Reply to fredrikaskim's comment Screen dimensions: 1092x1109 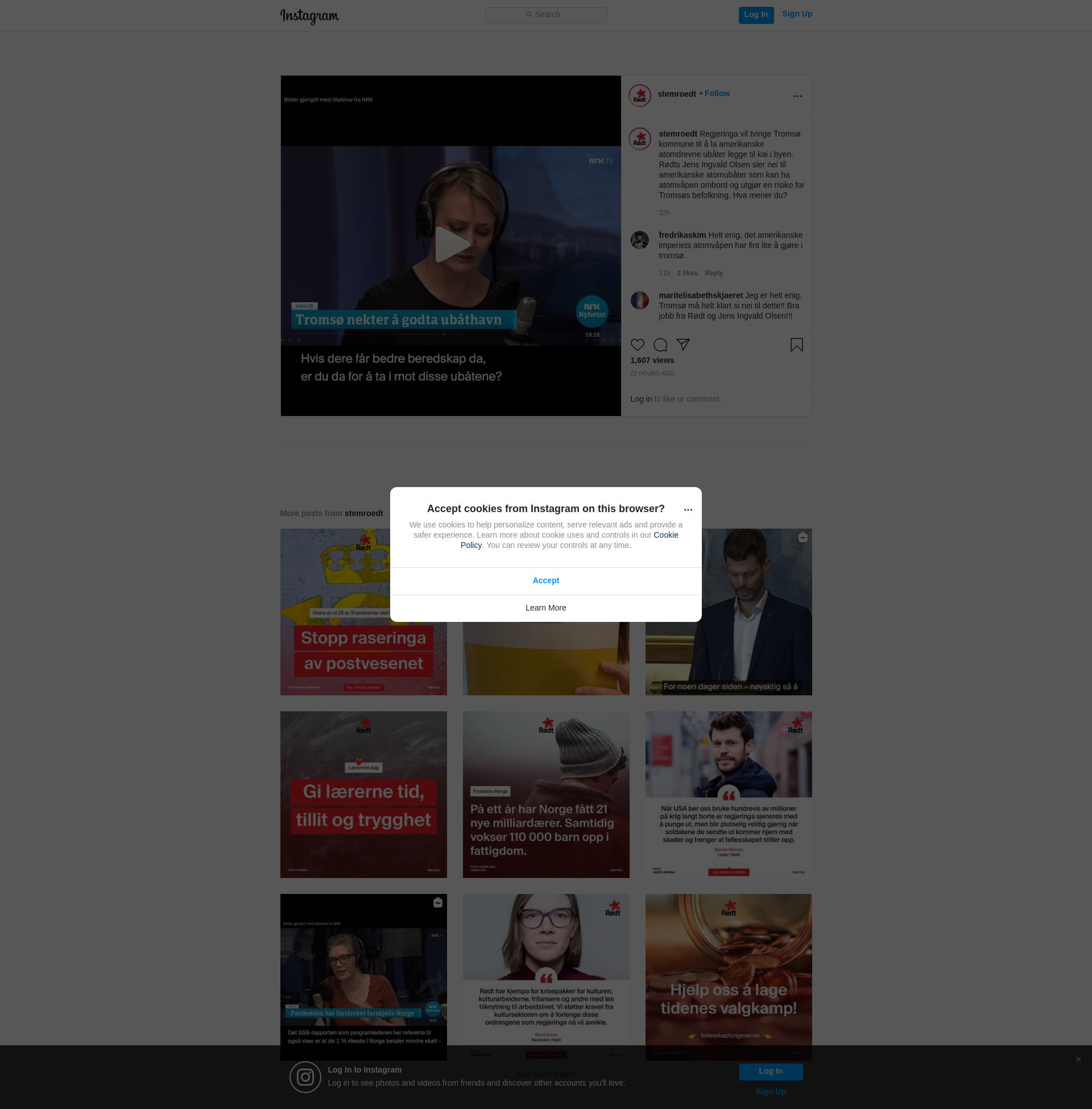tap(713, 273)
